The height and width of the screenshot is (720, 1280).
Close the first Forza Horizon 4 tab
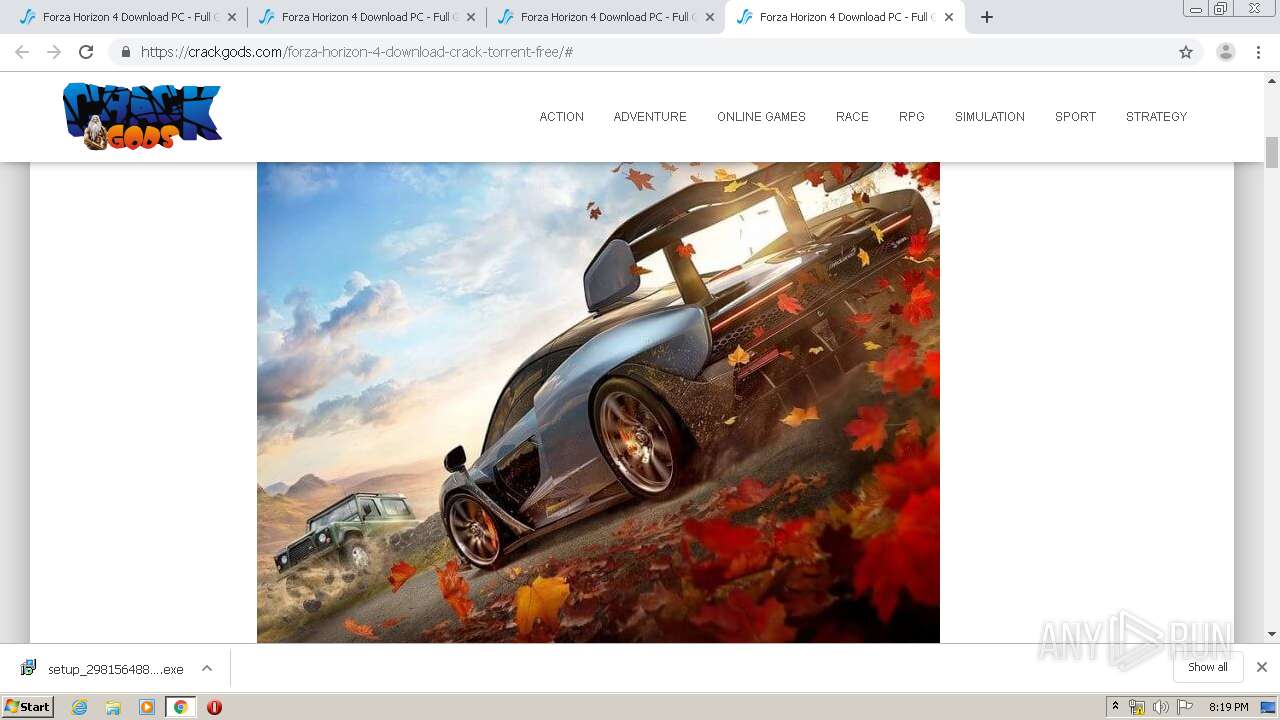coord(232,17)
